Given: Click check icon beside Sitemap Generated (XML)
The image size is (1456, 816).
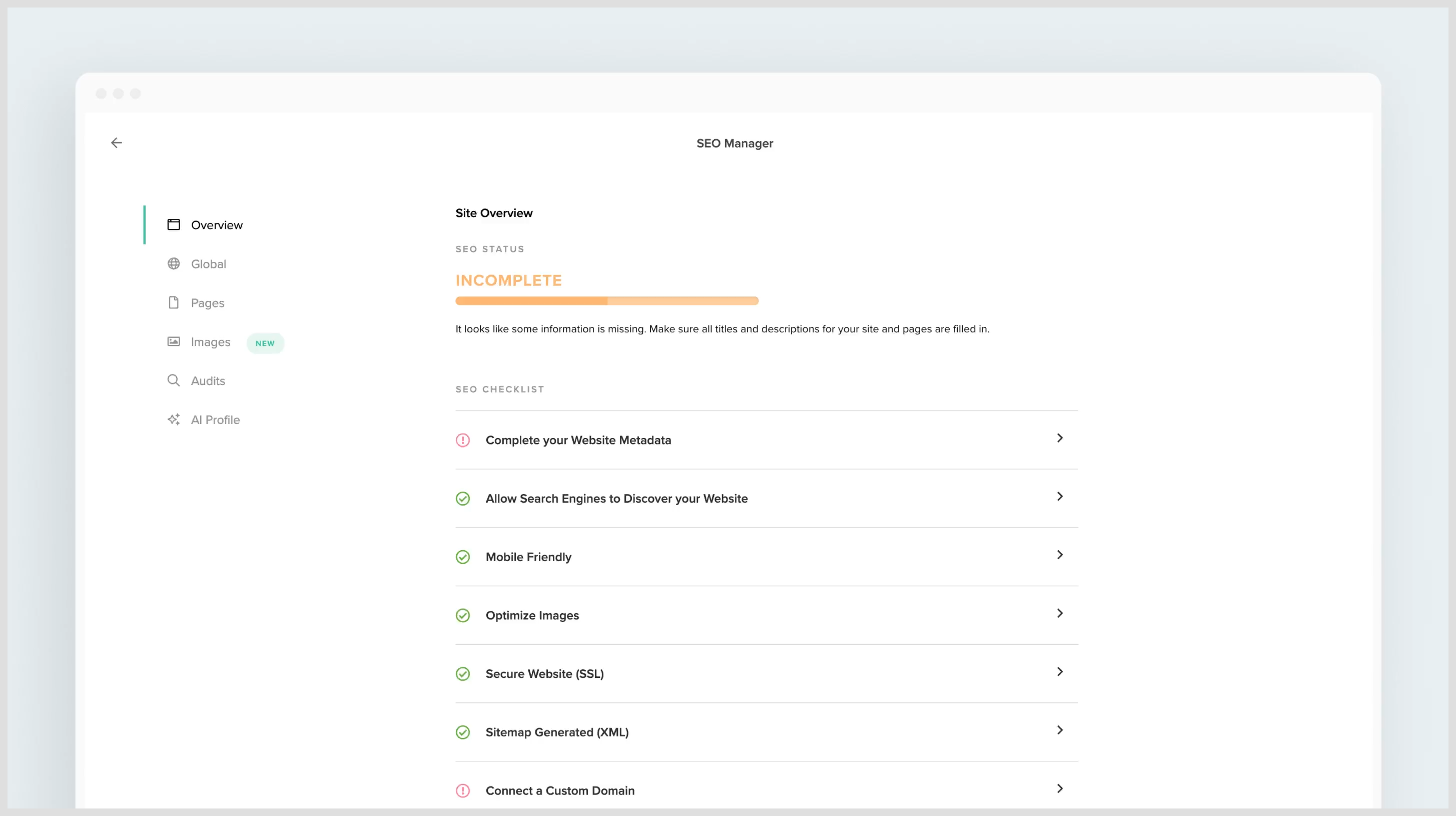Looking at the screenshot, I should click(x=463, y=732).
